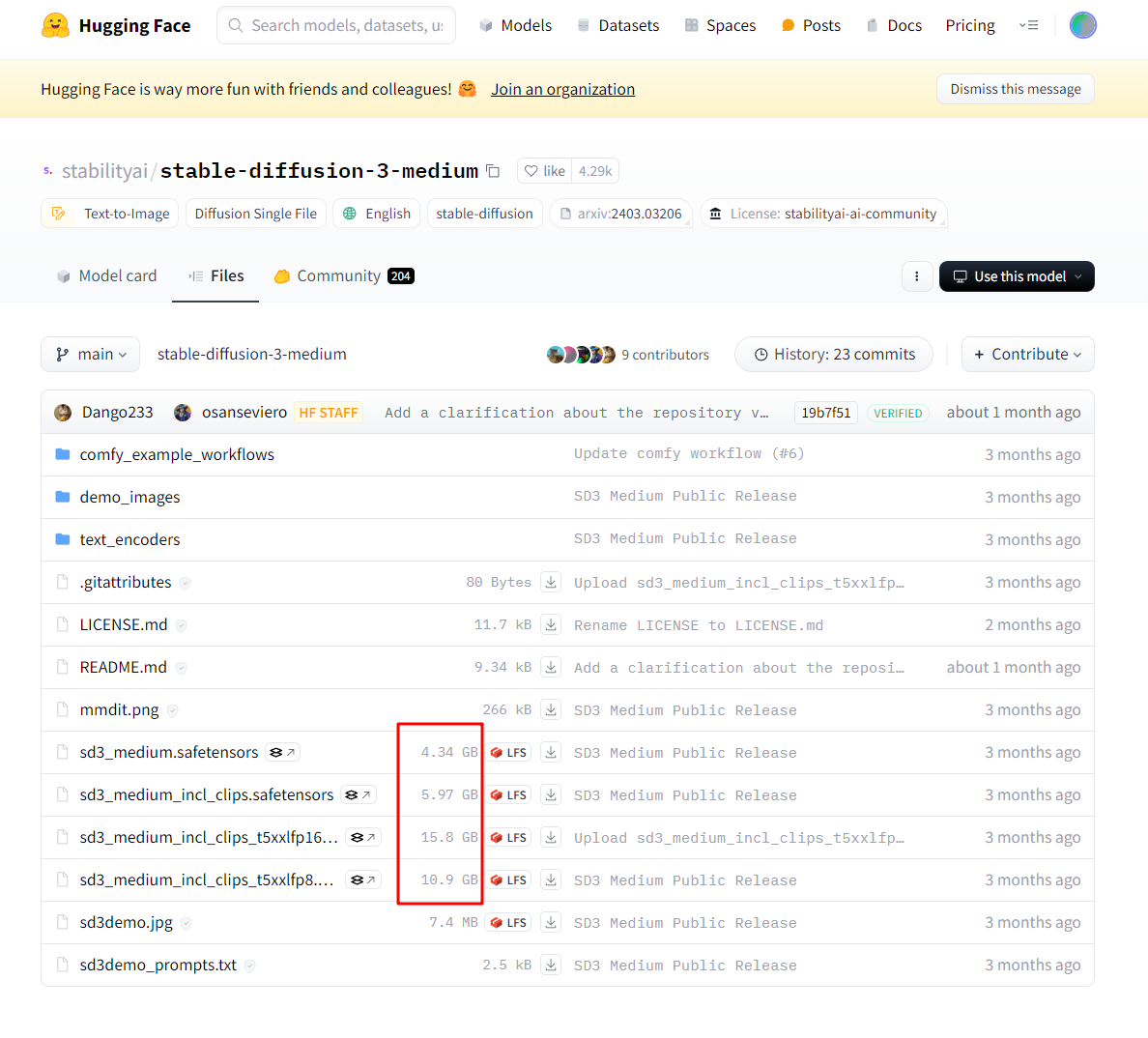
Task: Like the stable-diffusion-3-medium model
Action: point(545,171)
